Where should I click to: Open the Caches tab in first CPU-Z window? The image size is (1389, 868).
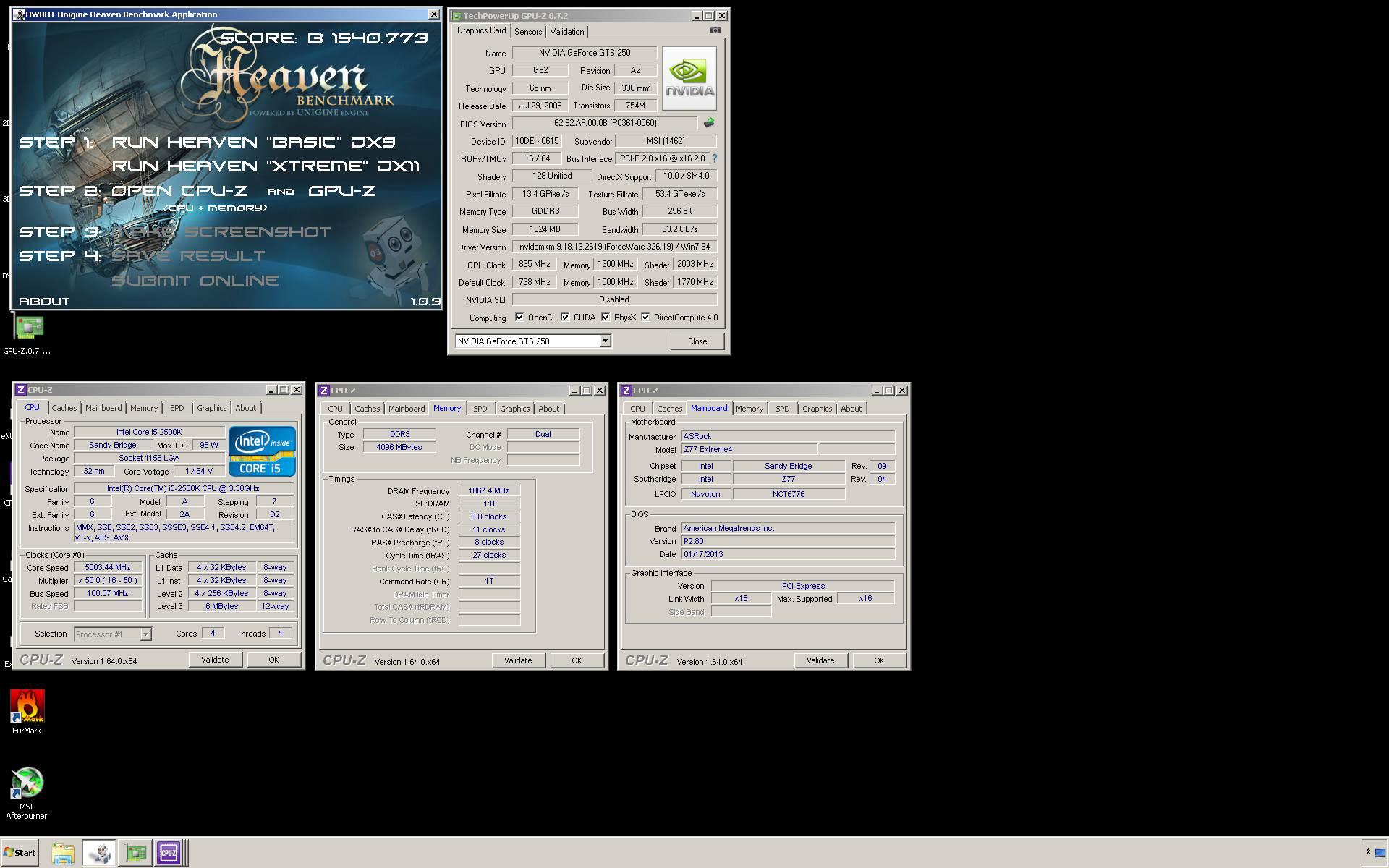click(64, 408)
